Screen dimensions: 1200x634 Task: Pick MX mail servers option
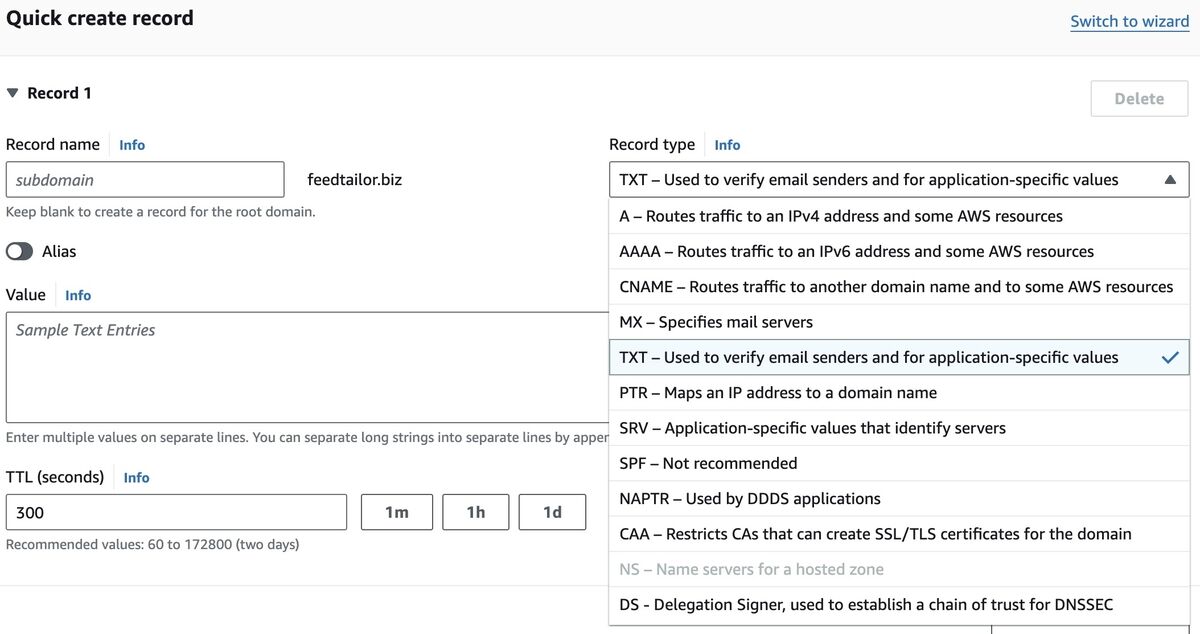coord(899,322)
